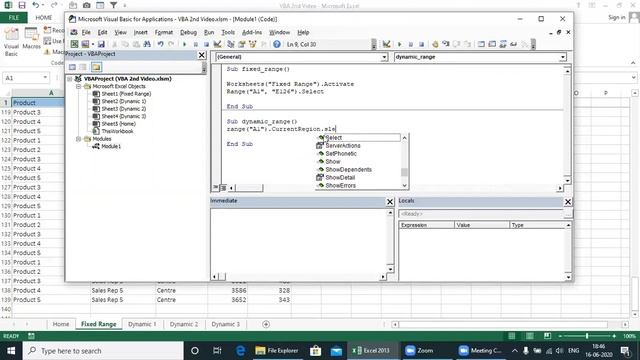The width and height of the screenshot is (640, 360).
Task: Open Excel Name Box dropdown arrow
Action: [x=45, y=78]
